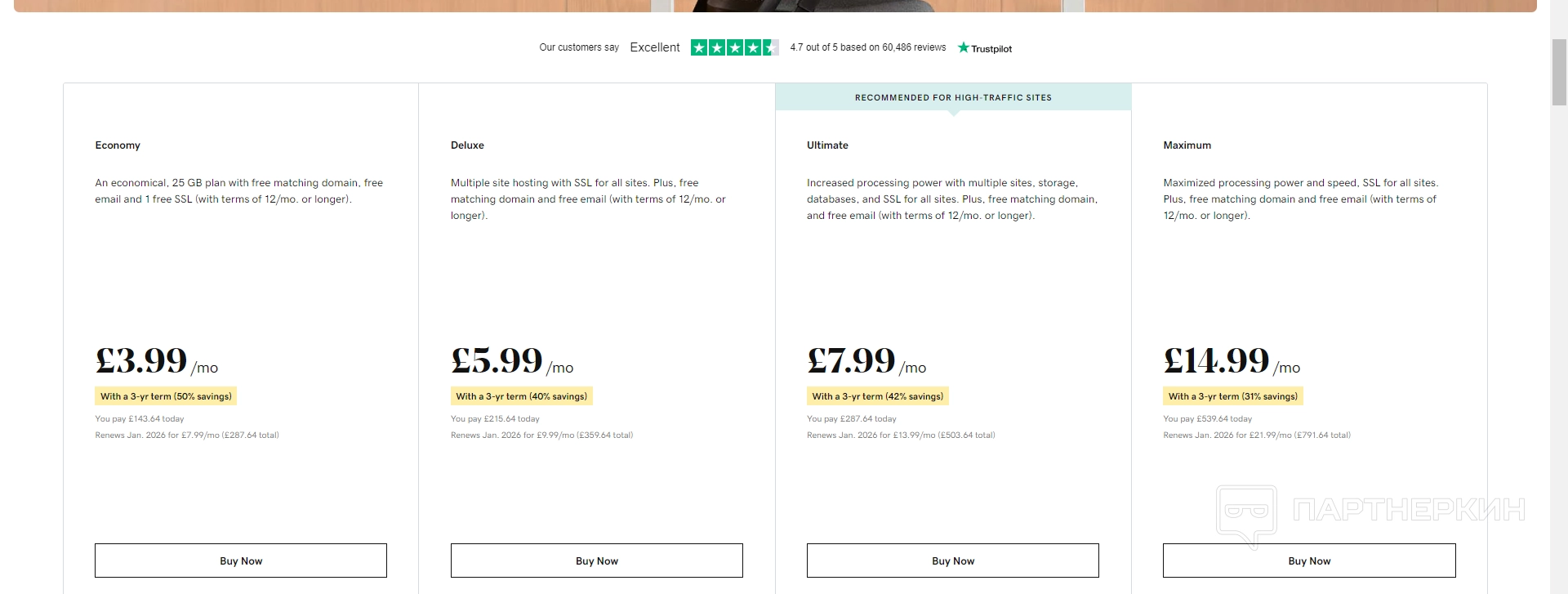Click the £14.99/mo price
This screenshot has height=594, width=1568.
pyautogui.click(x=1231, y=360)
